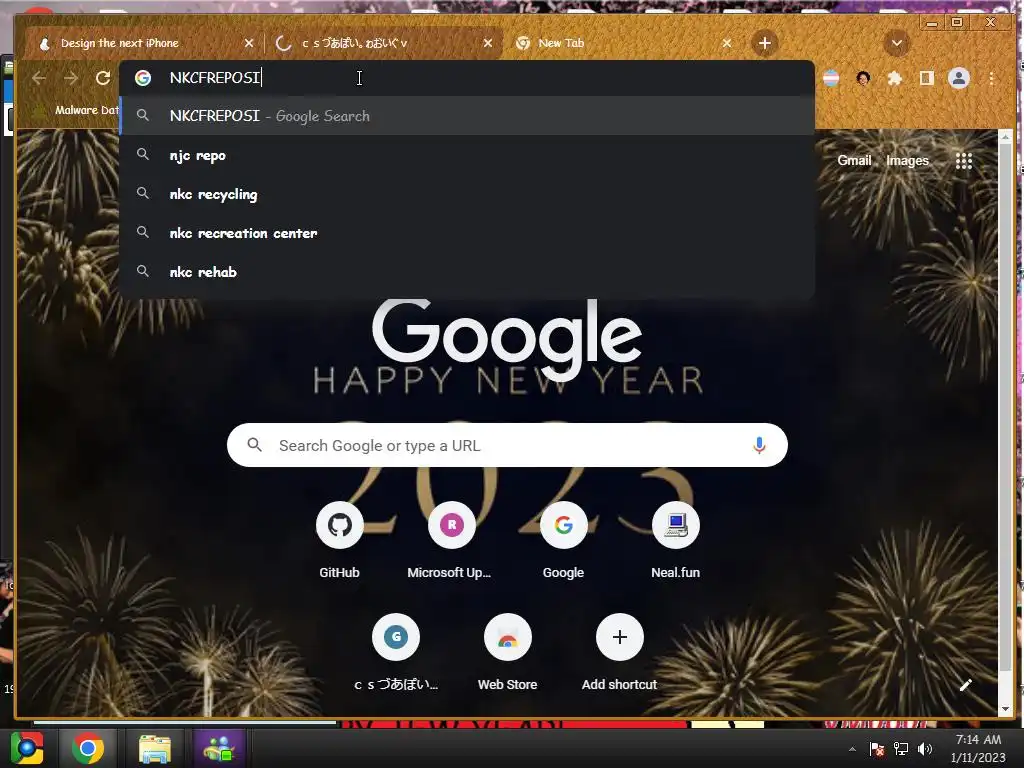Open the Microsoft Up... shortcut
Viewport: 1024px width, 768px height.
(451, 541)
